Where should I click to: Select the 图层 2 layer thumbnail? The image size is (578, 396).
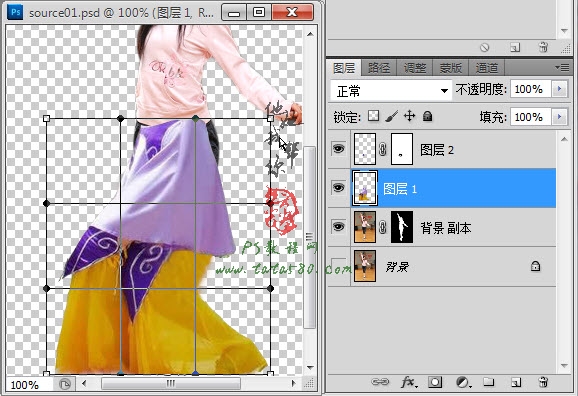(x=365, y=149)
